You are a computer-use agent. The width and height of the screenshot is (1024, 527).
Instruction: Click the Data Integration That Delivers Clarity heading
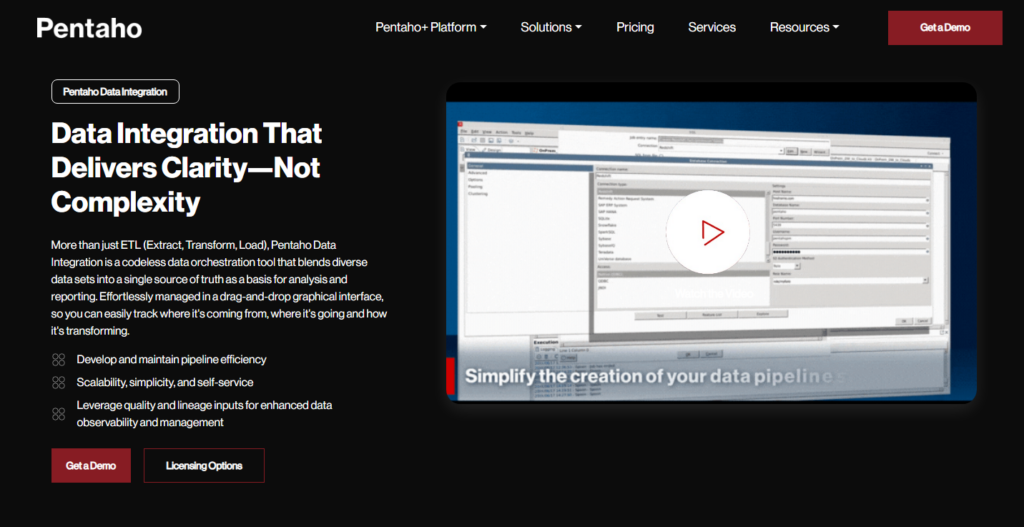coord(187,168)
